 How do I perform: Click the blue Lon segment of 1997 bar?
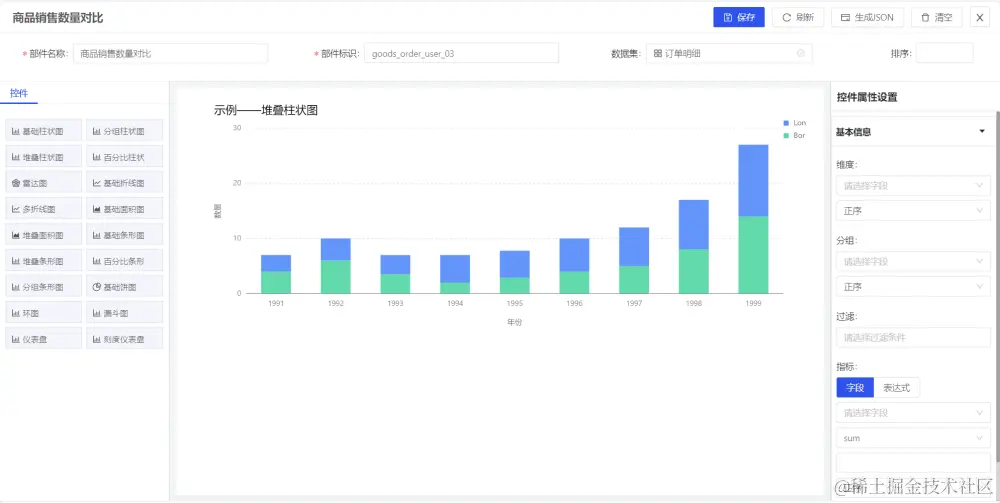coord(634,247)
